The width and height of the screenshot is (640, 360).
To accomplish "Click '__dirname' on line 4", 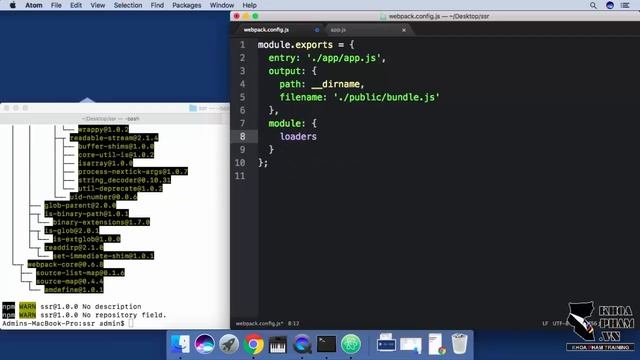I will coord(336,84).
